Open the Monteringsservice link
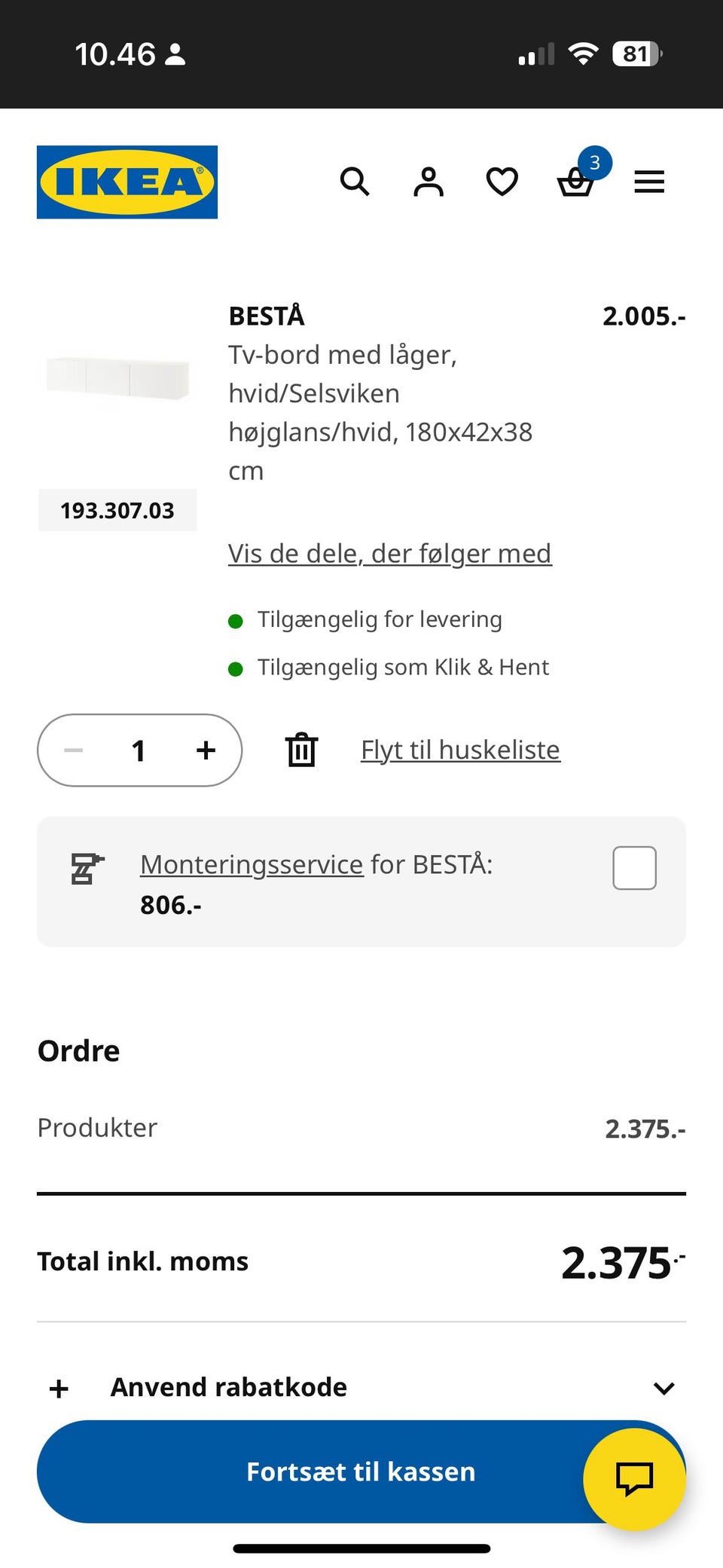Image resolution: width=723 pixels, height=1568 pixels. click(252, 864)
